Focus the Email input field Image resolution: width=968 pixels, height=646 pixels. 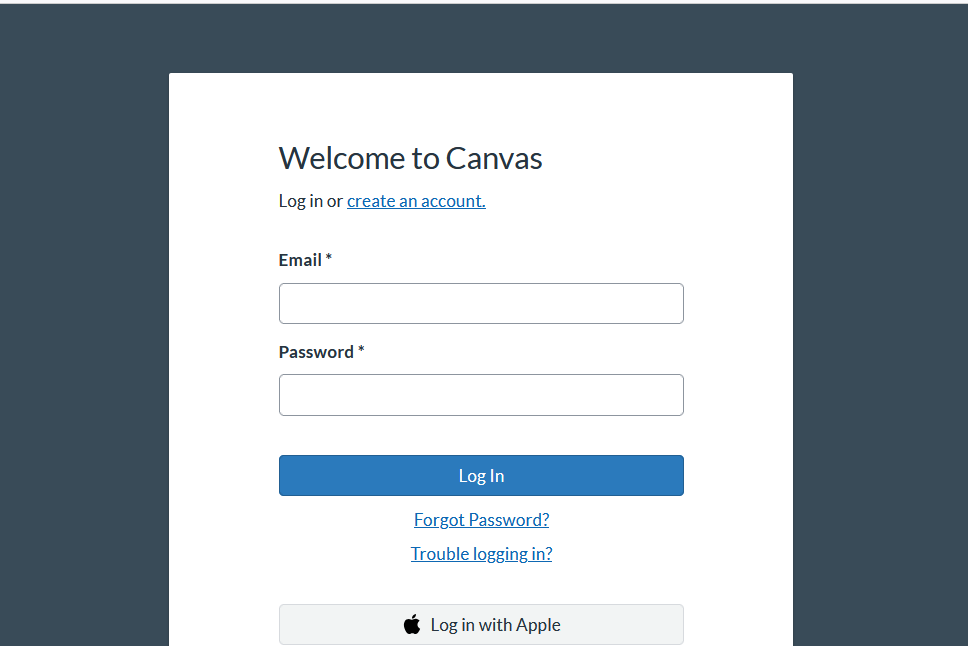[481, 303]
